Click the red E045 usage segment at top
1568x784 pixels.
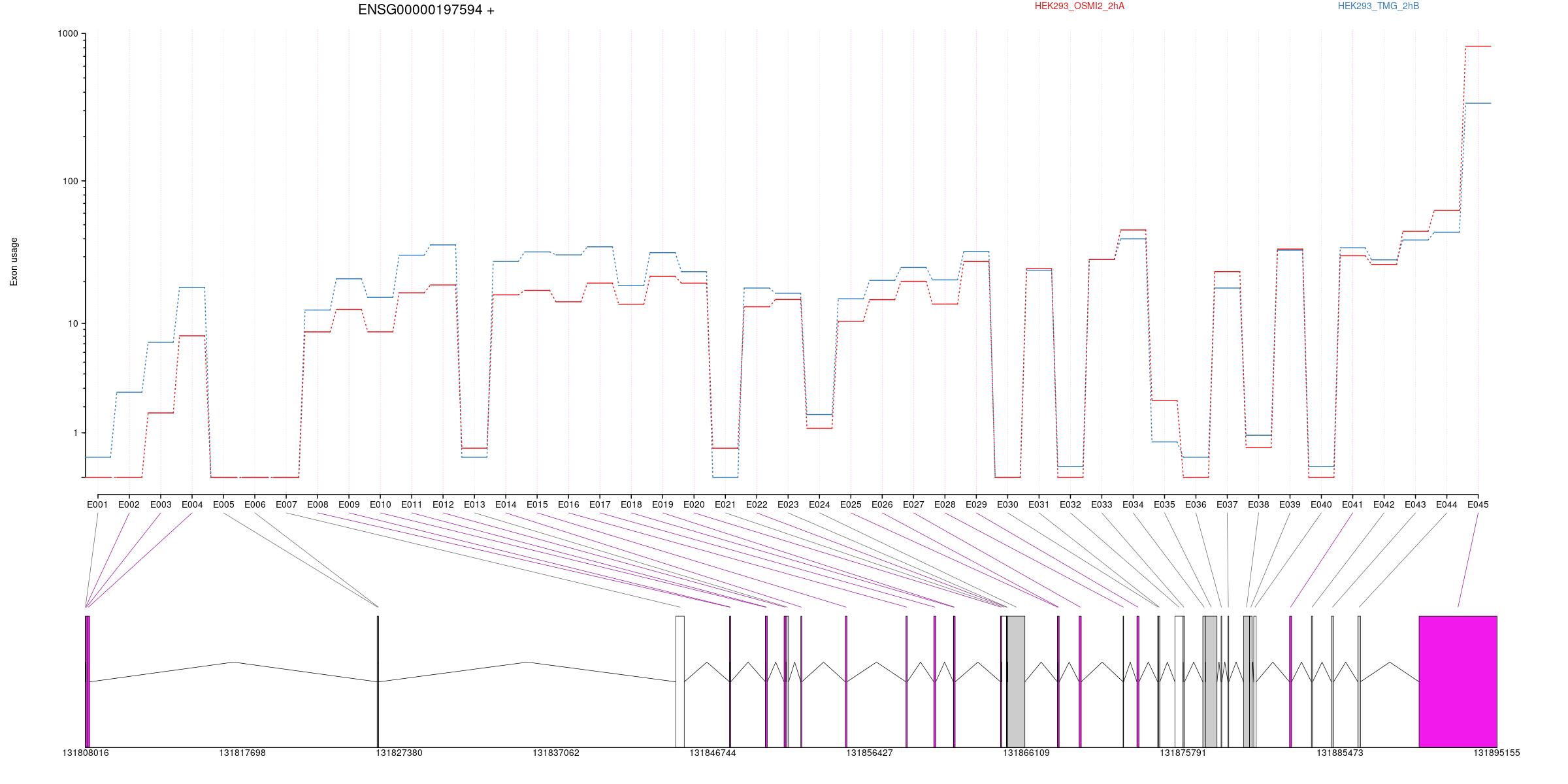[x=1478, y=46]
